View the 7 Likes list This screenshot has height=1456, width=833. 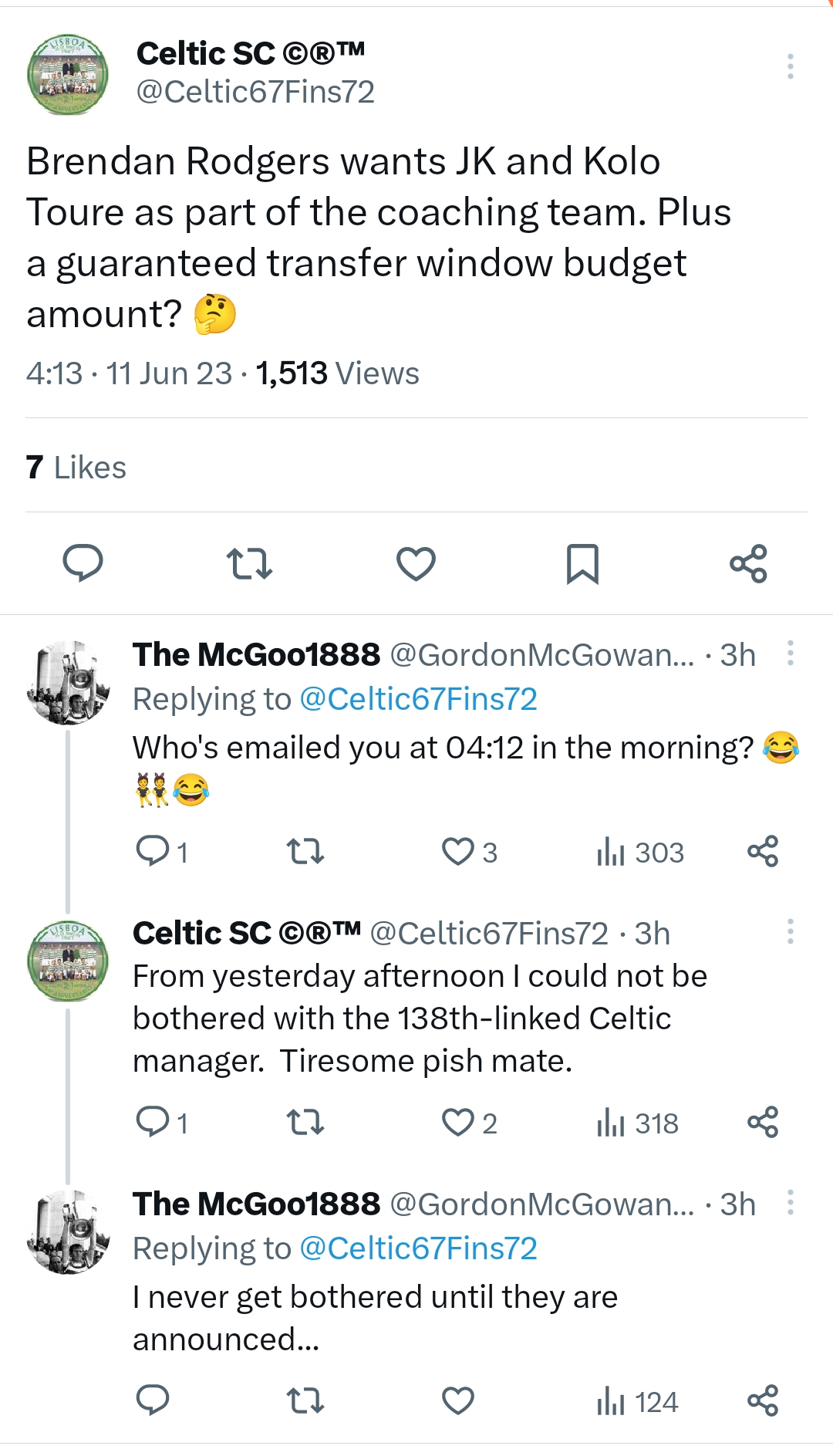pos(76,468)
